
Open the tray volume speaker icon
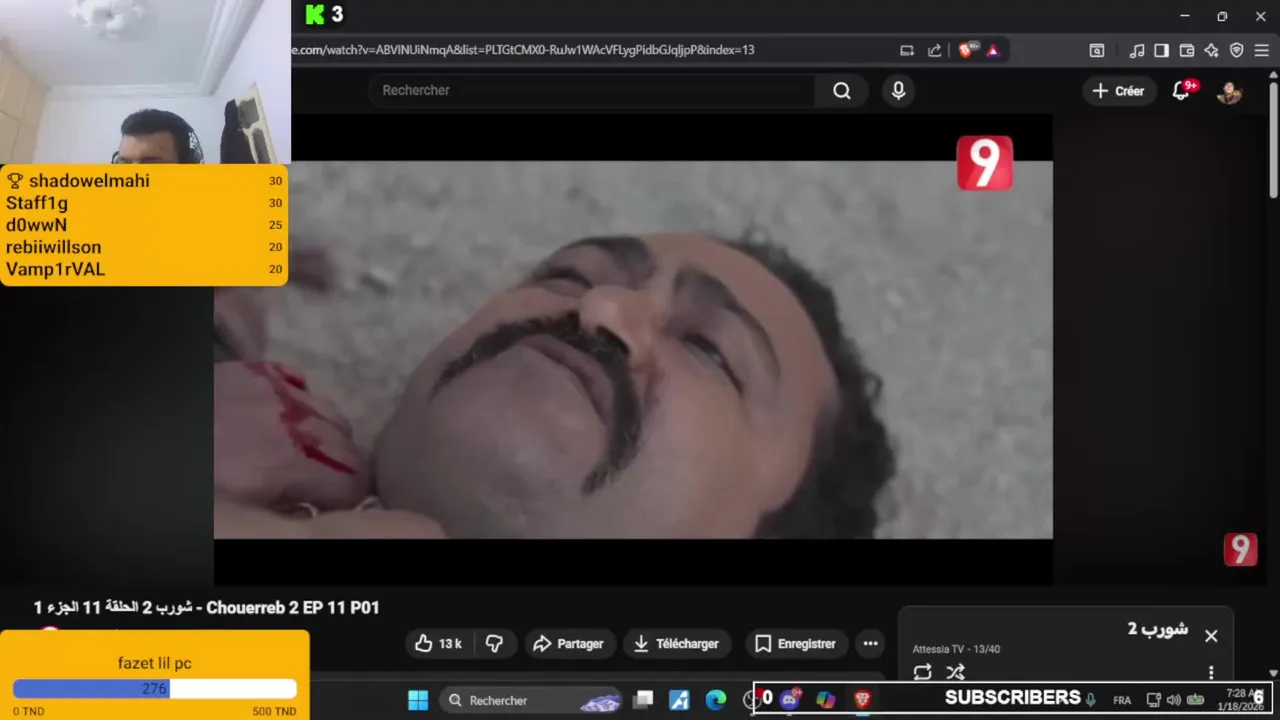pos(1174,700)
